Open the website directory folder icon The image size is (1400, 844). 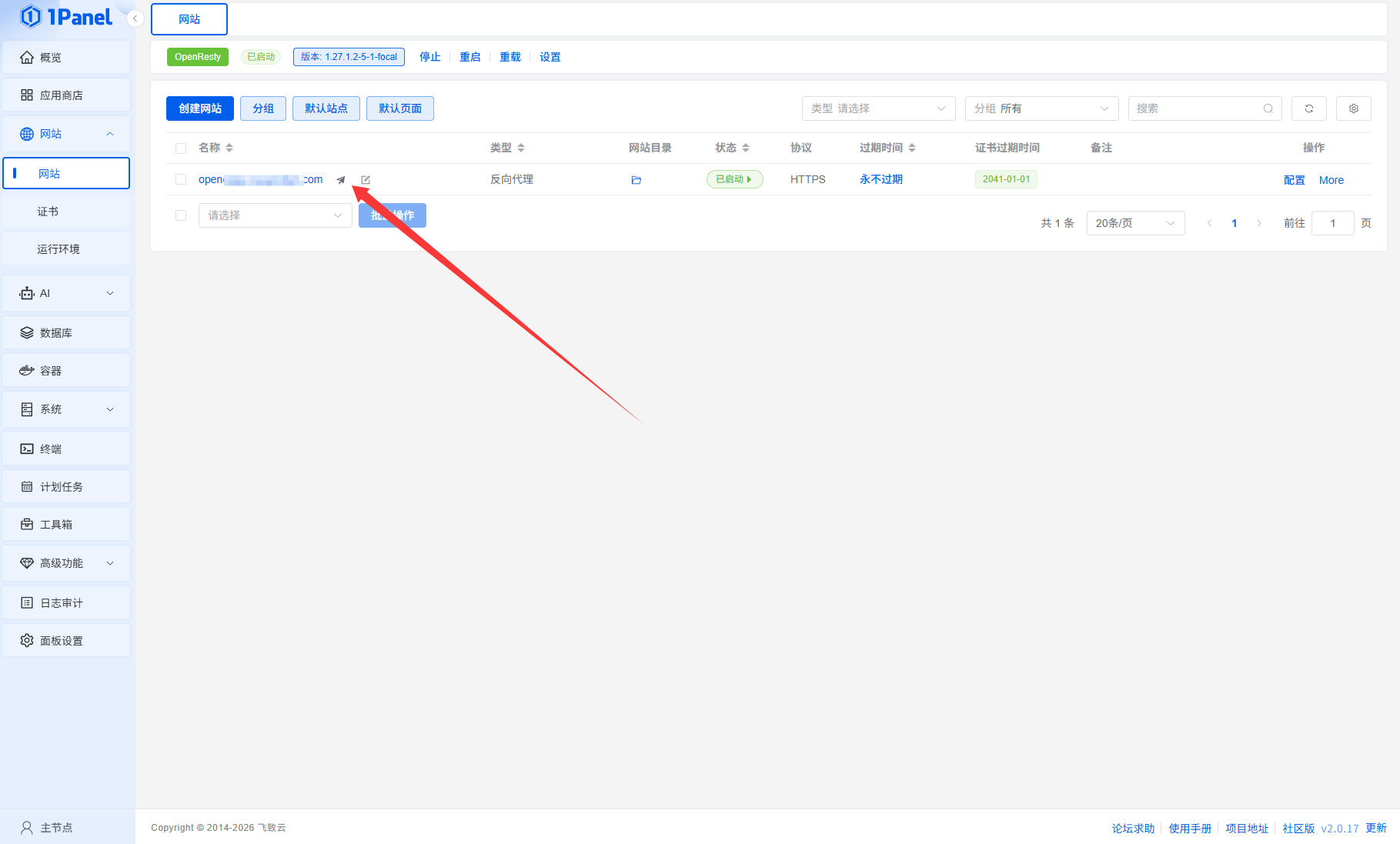[x=636, y=180]
